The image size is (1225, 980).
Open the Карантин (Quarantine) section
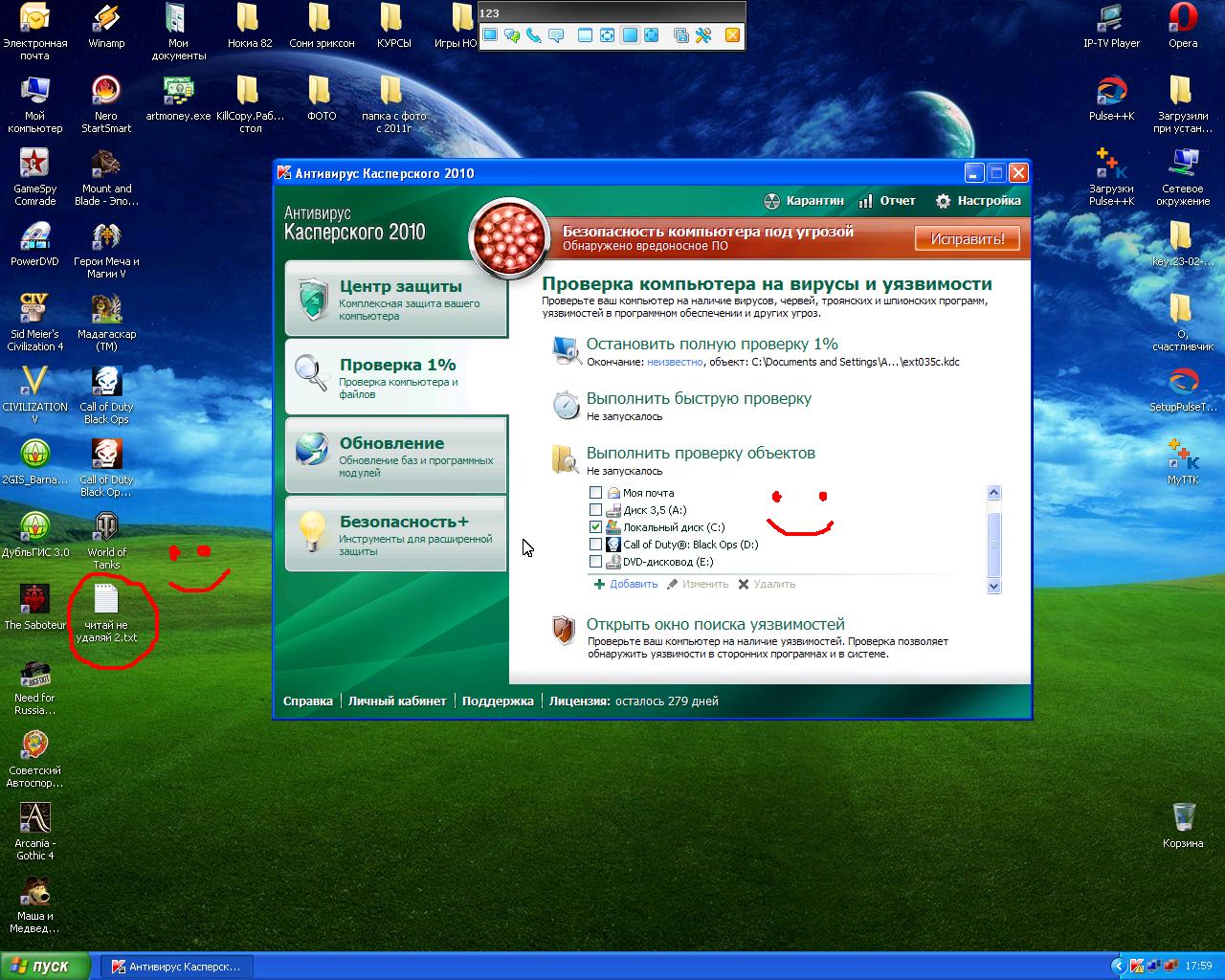804,201
